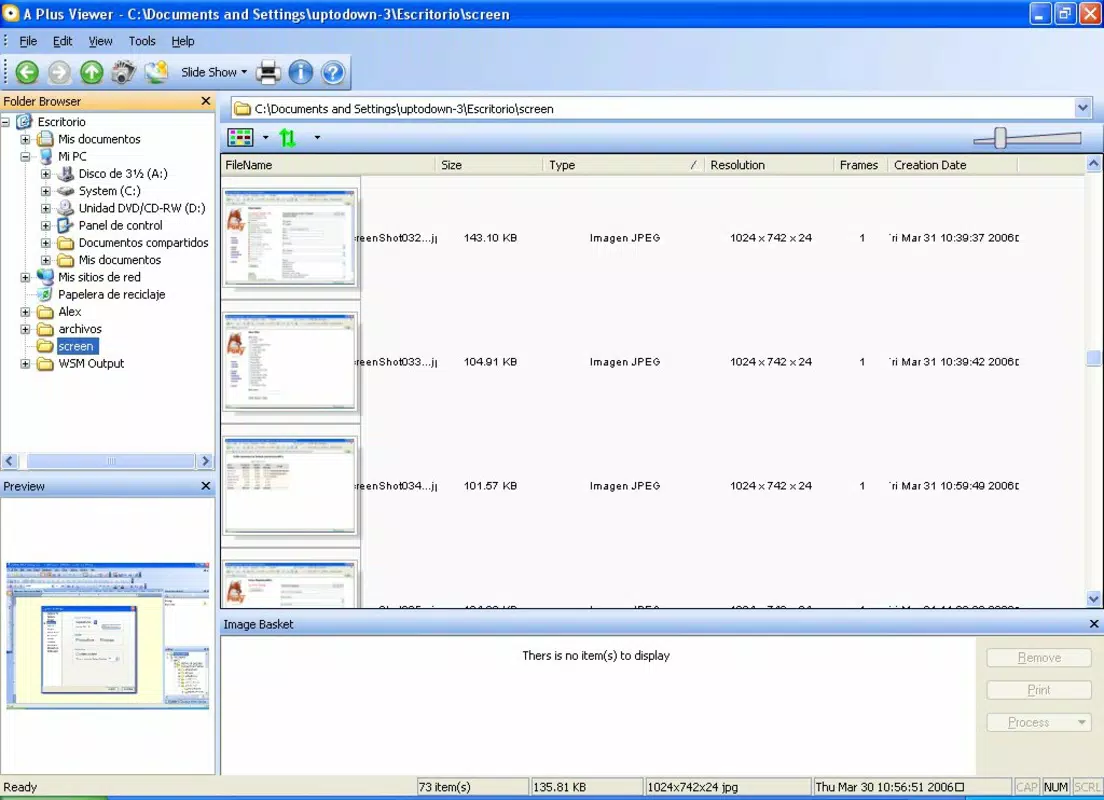Select the screen folder in tree
1104x800 pixels.
(x=76, y=346)
